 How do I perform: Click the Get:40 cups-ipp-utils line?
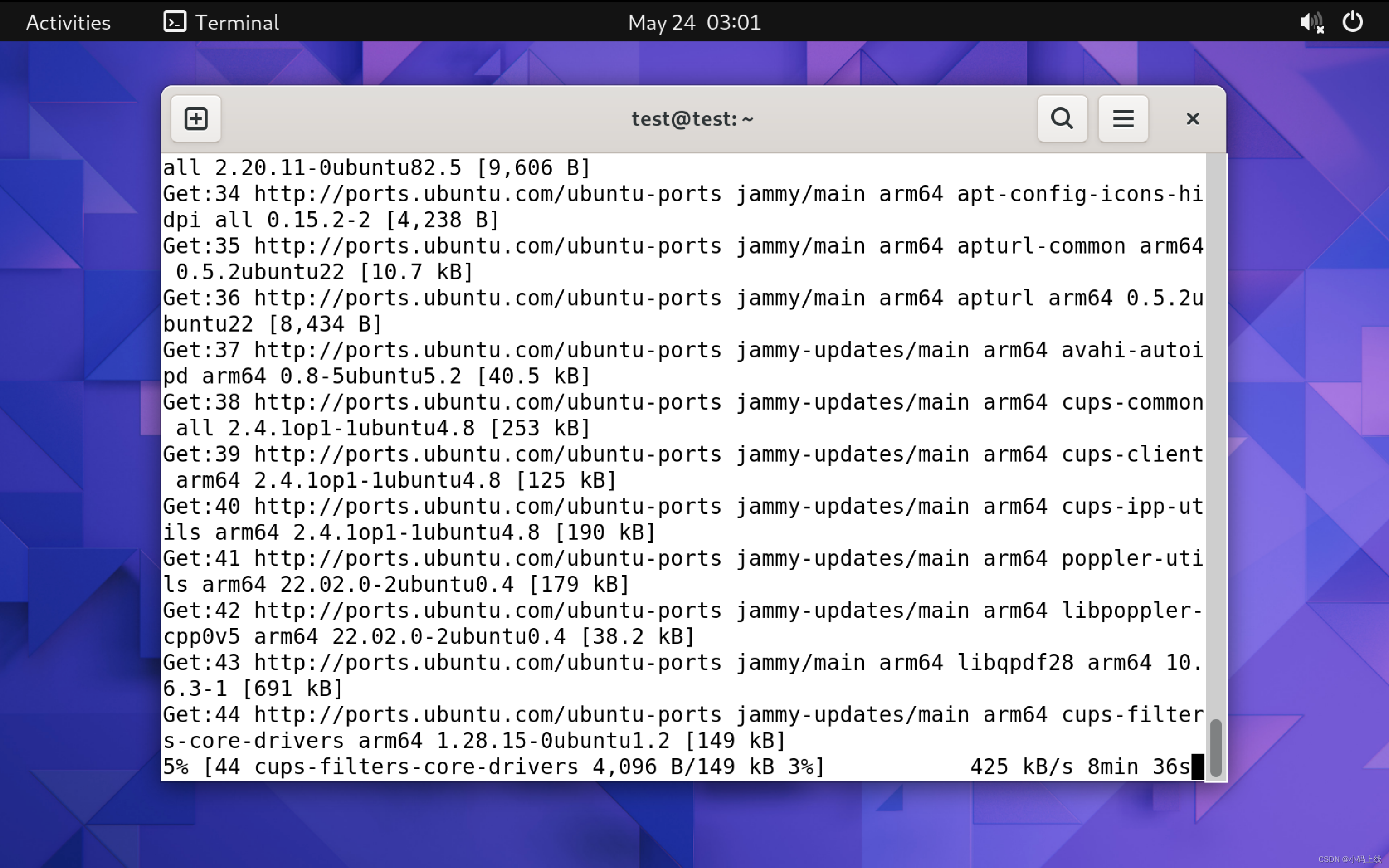pos(683,519)
